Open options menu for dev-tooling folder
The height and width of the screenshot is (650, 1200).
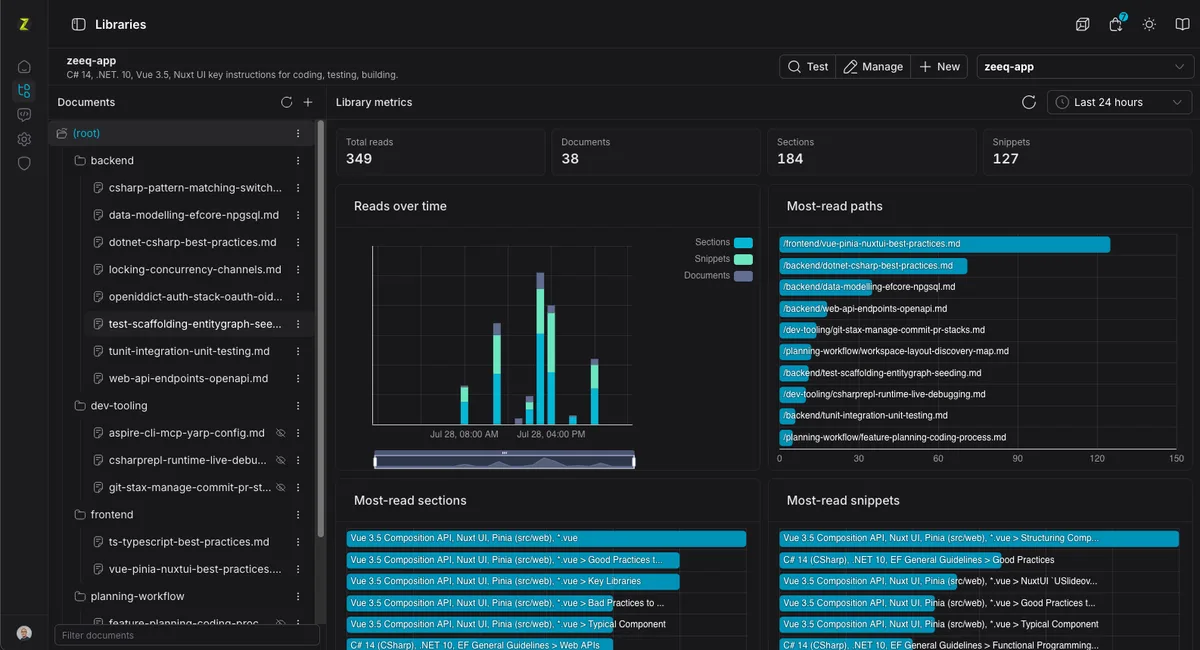(298, 406)
